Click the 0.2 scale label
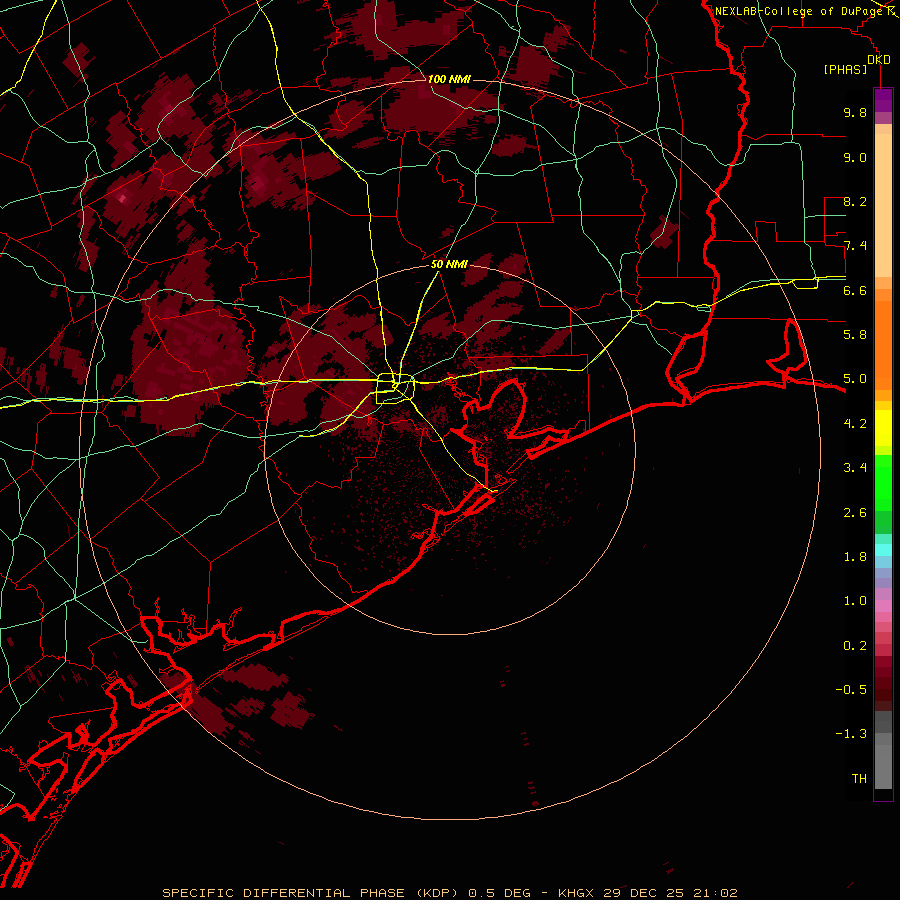 coord(855,646)
